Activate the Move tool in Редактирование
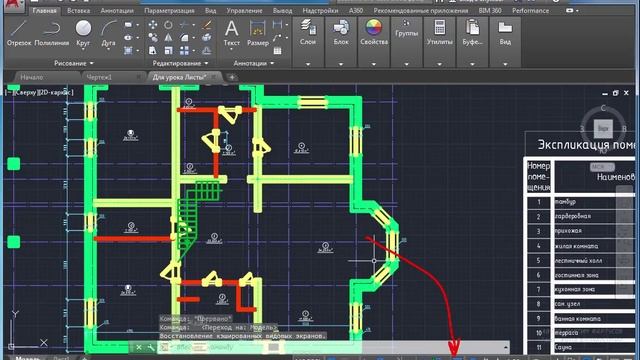The height and width of the screenshot is (360, 640). coord(153,25)
